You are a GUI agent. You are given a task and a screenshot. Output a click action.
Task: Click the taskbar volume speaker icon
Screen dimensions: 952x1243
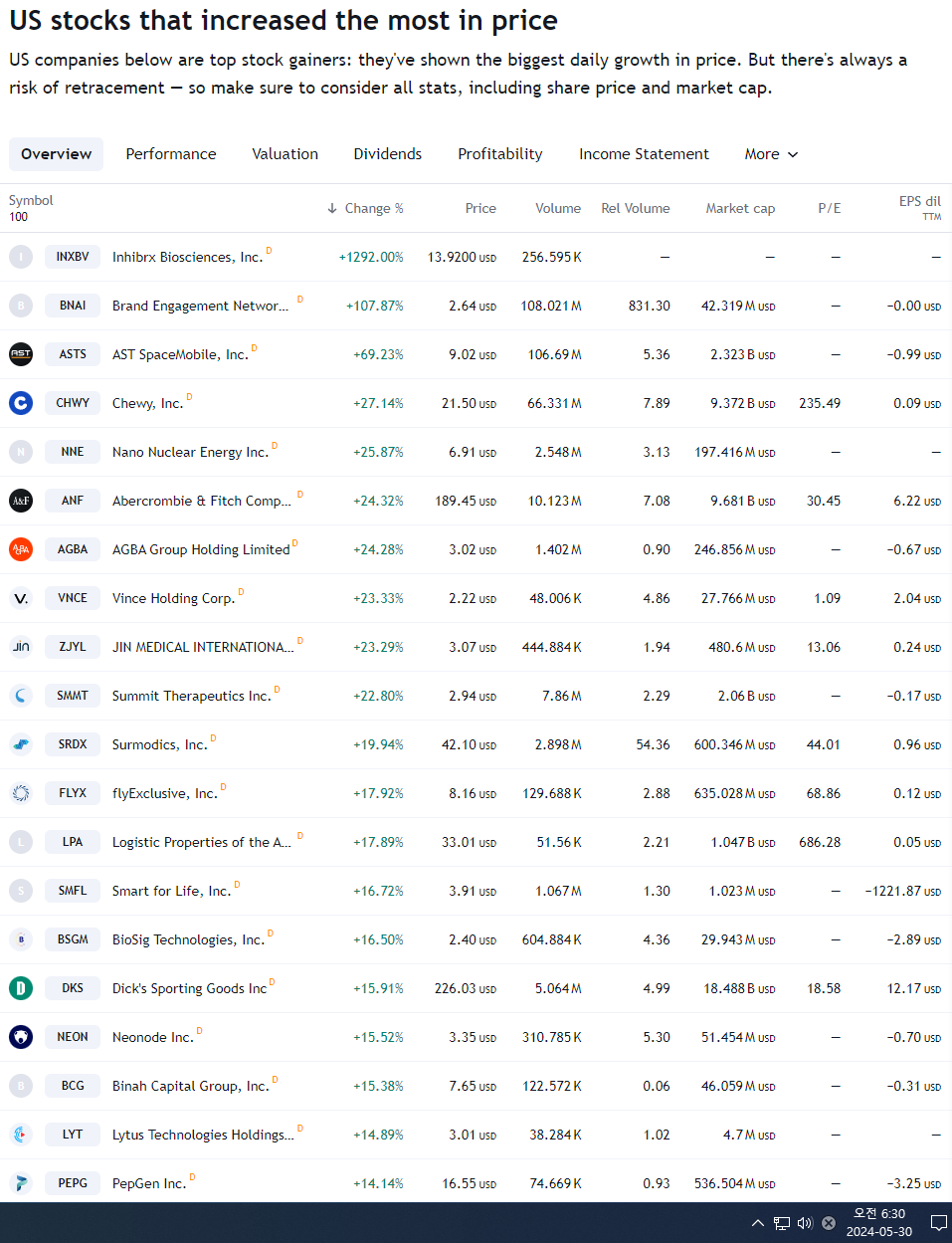(x=805, y=1223)
